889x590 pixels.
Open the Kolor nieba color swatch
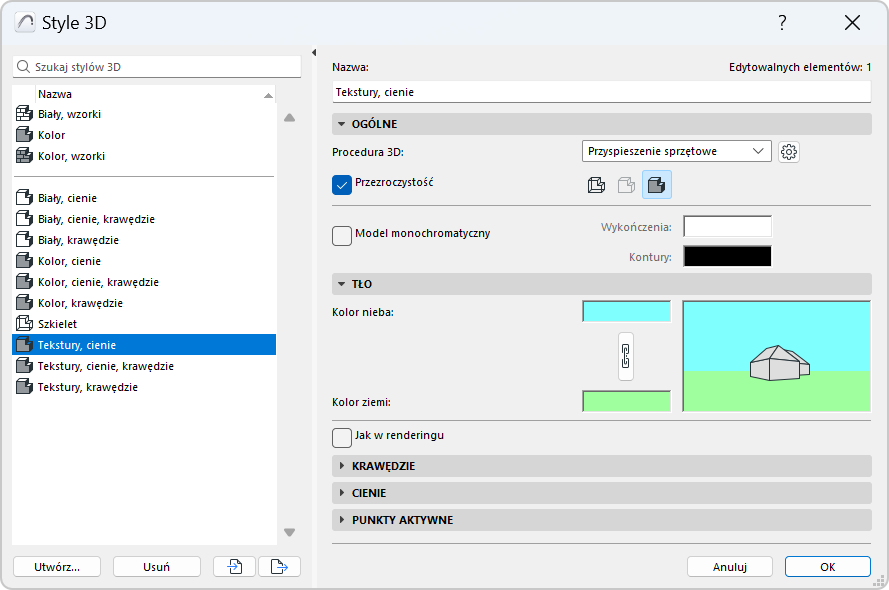pos(626,311)
